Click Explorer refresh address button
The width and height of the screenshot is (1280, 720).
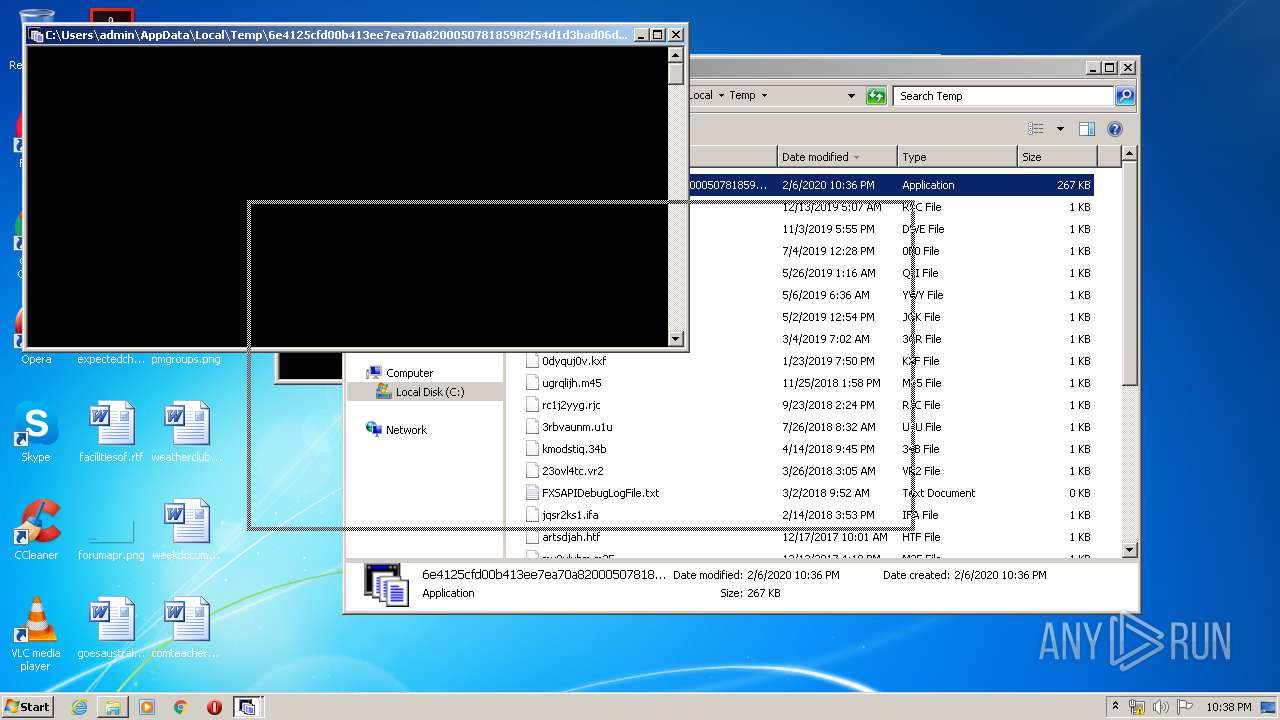(x=876, y=96)
